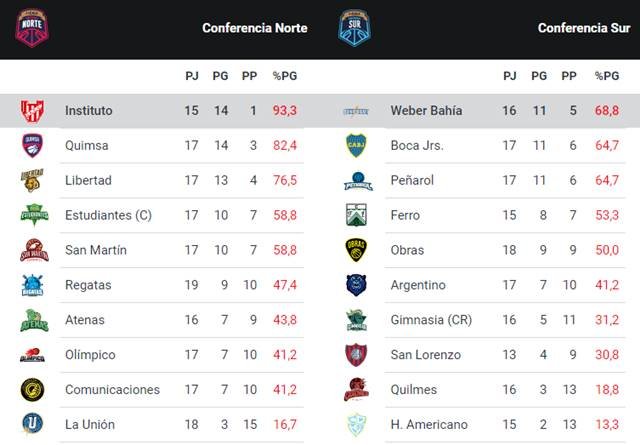Viewport: 640px width, 445px height.
Task: Click the Comunicaciones team logo
Action: (x=33, y=390)
